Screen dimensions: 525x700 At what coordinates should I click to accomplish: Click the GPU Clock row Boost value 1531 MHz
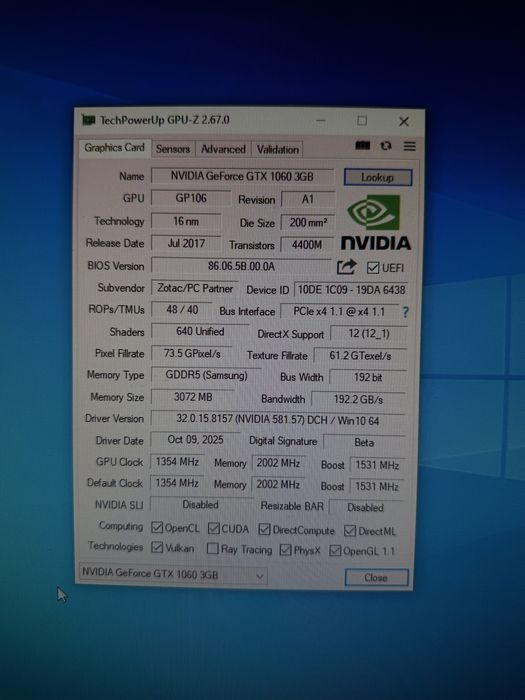[377, 465]
